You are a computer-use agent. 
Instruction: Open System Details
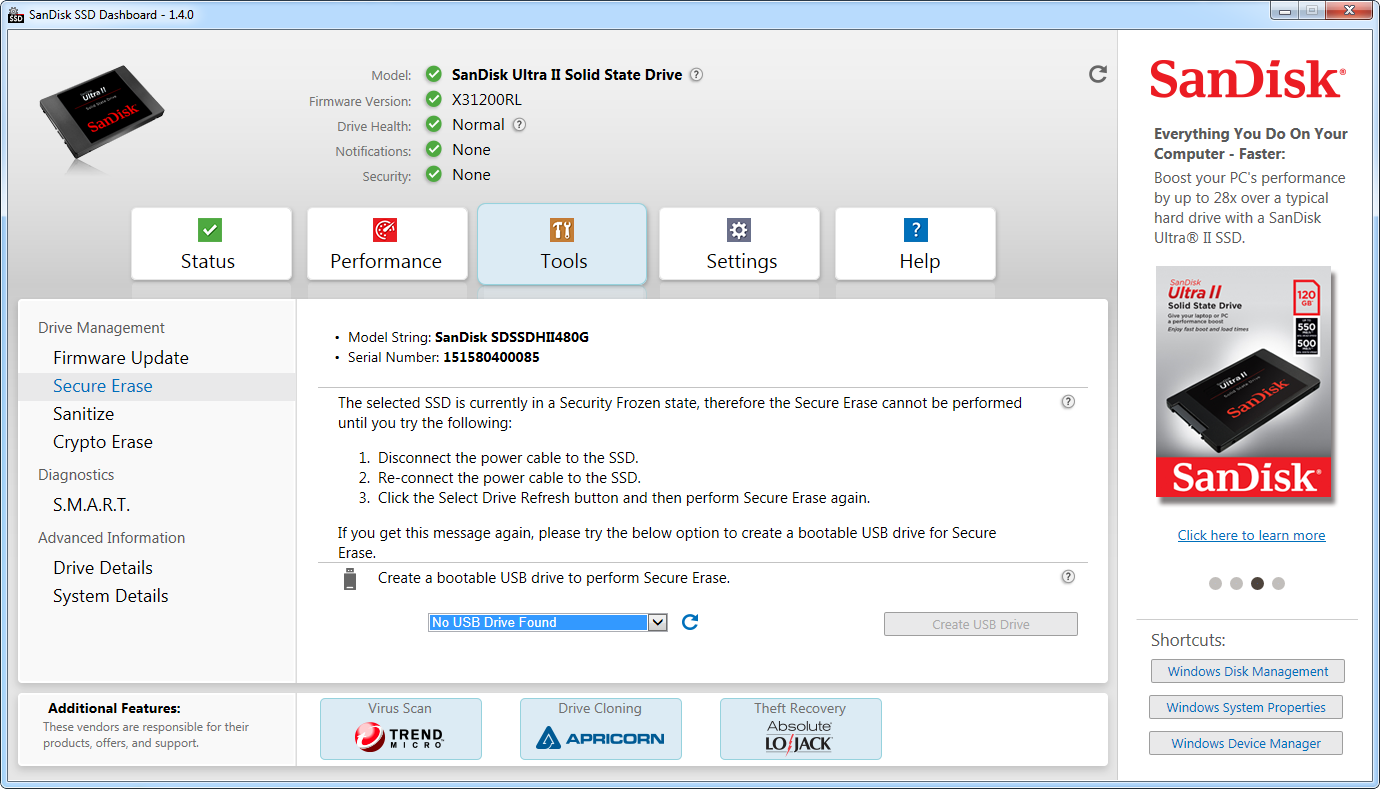tap(111, 596)
